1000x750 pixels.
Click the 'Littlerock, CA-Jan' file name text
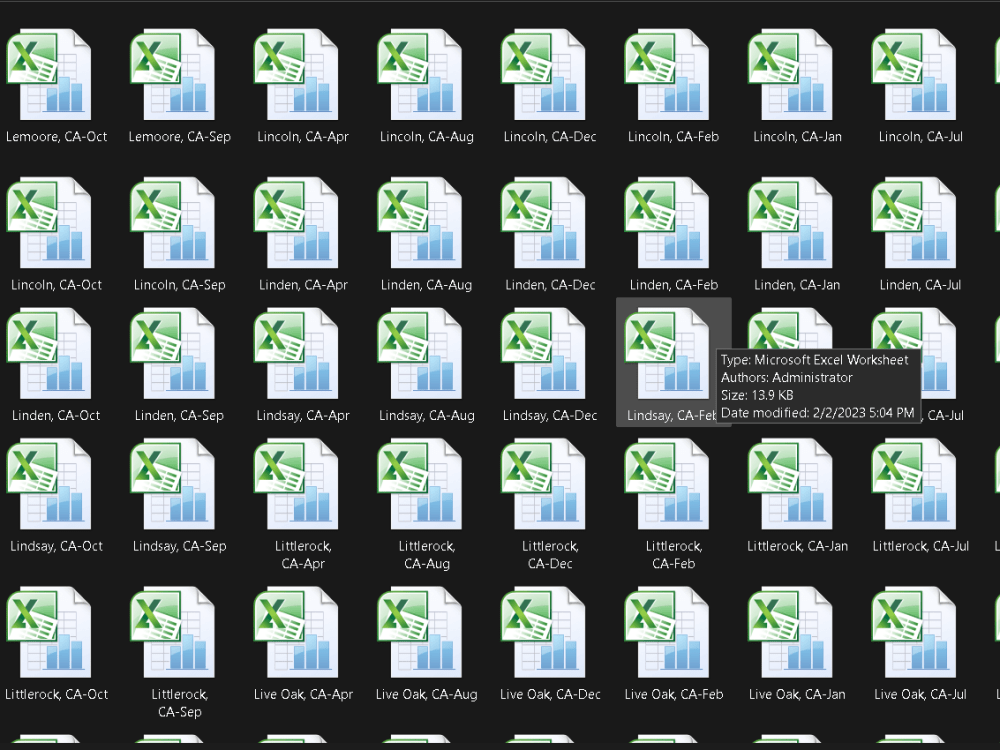coord(797,547)
